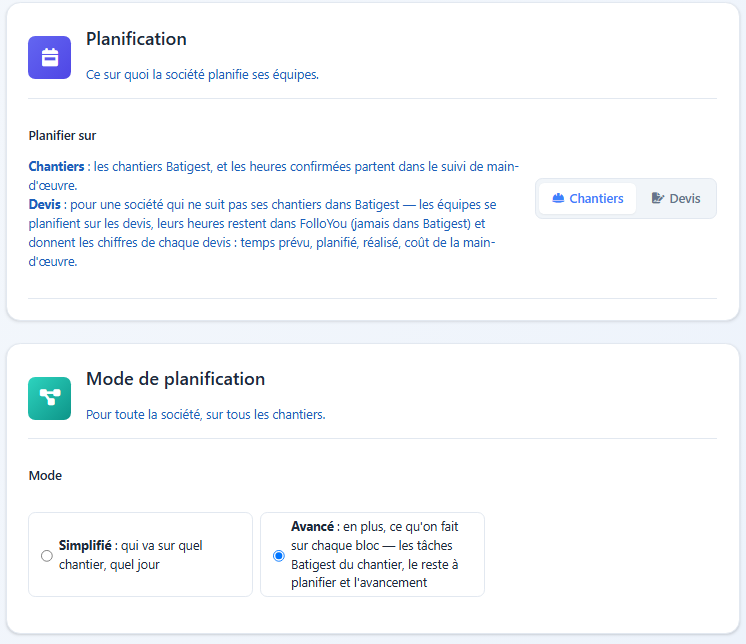Screen dimensions: 746x644
Task: Click the "Mode" field label
Action: [x=45, y=476]
